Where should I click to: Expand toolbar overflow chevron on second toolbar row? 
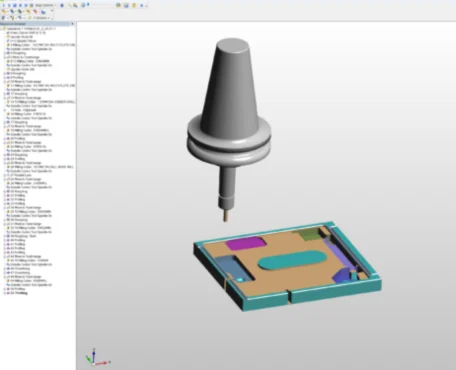pos(53,11)
